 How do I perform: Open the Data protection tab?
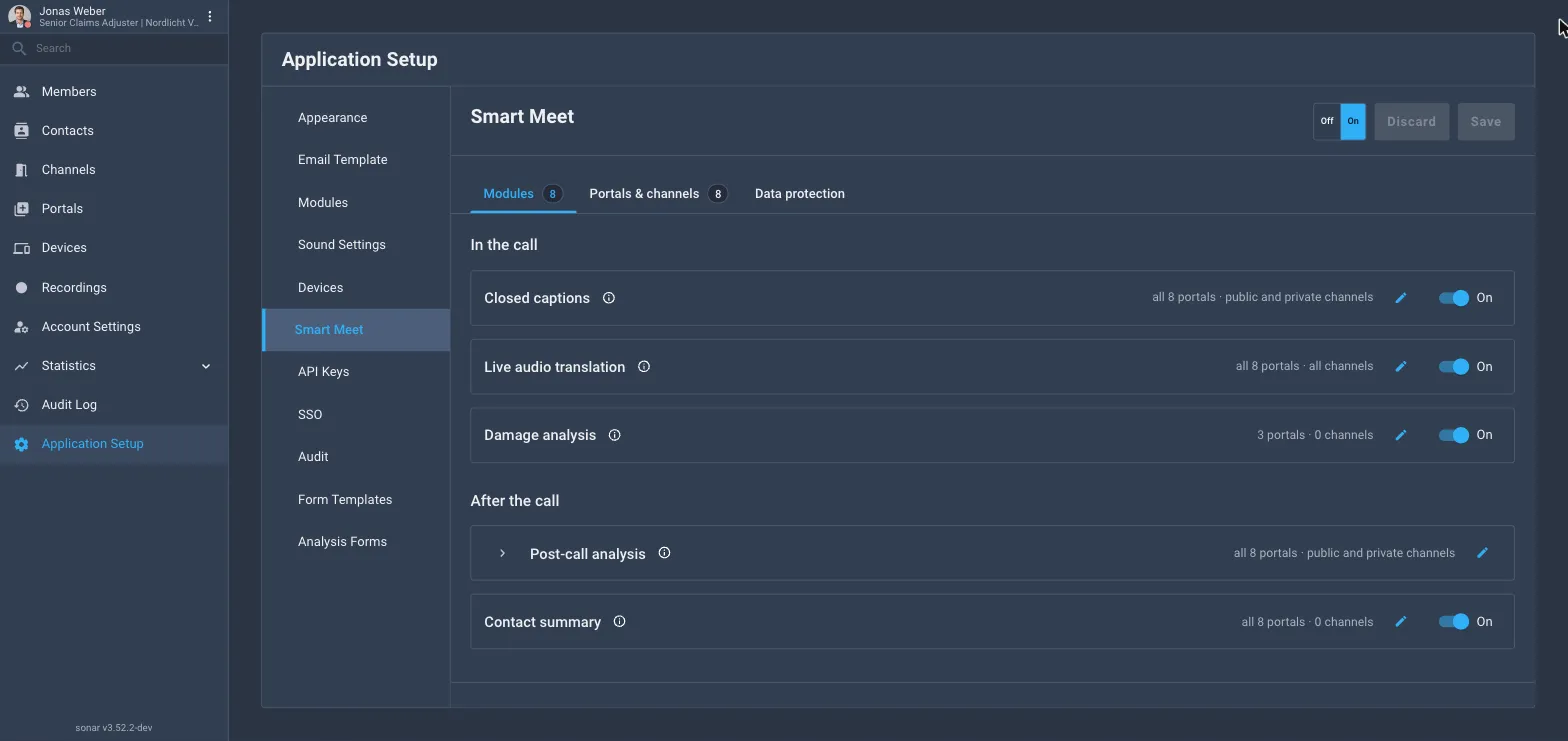click(x=799, y=194)
